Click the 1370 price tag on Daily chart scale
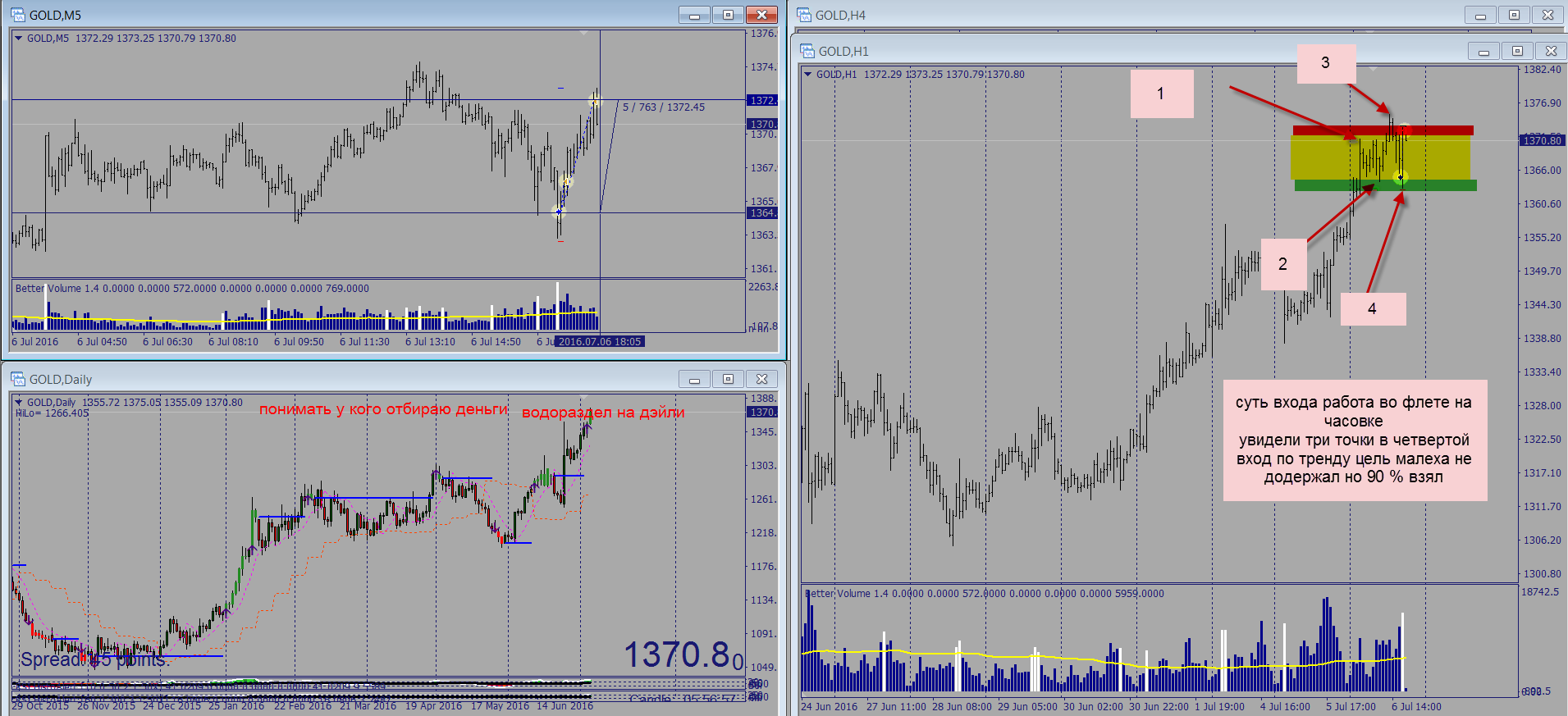Image resolution: width=1568 pixels, height=716 pixels. point(762,412)
